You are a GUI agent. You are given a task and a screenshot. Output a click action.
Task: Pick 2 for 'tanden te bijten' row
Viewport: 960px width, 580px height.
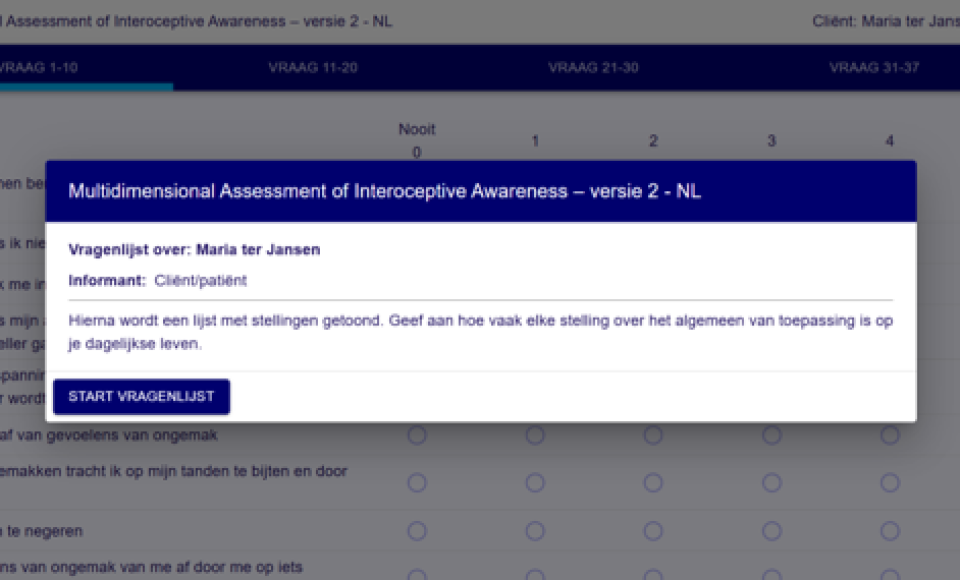pos(653,483)
